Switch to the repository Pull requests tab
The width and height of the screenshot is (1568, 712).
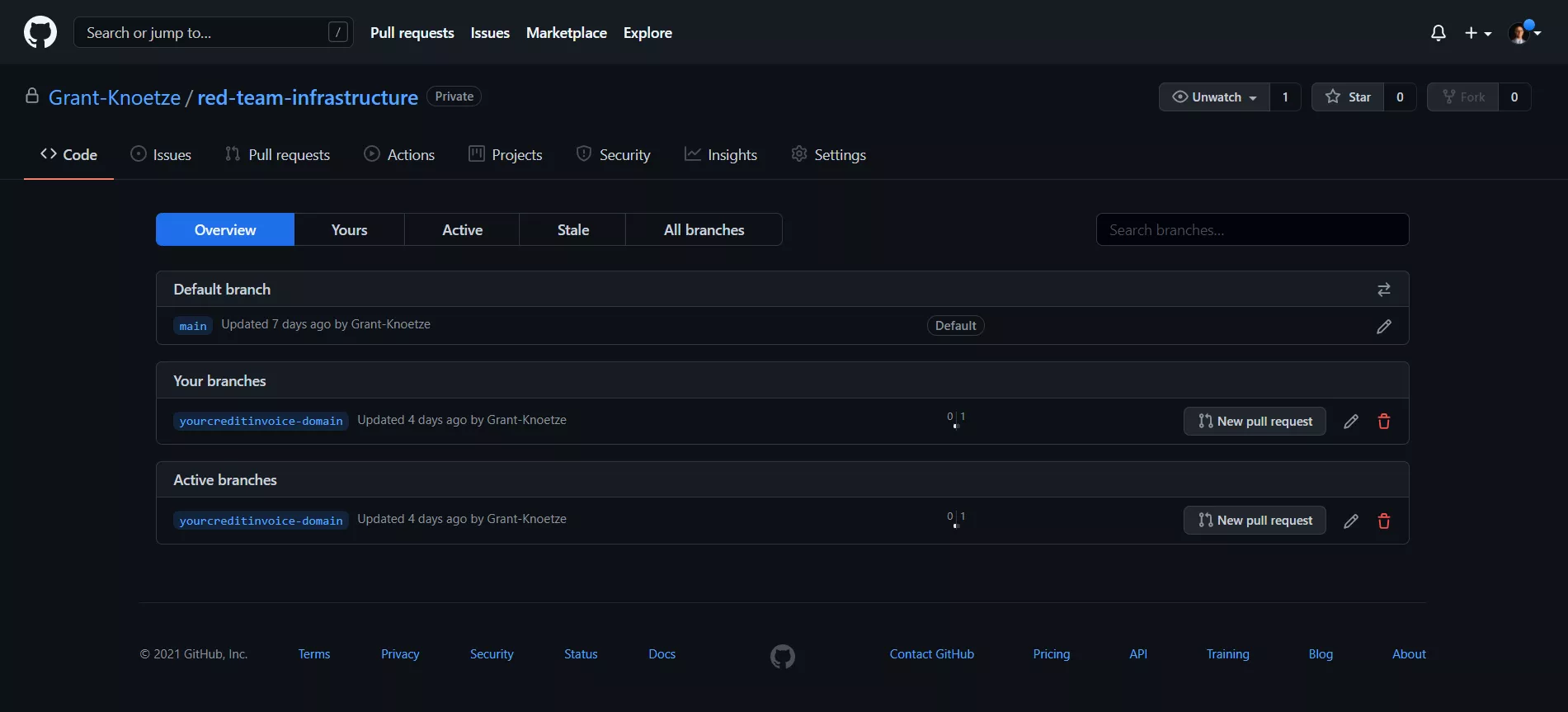point(277,154)
